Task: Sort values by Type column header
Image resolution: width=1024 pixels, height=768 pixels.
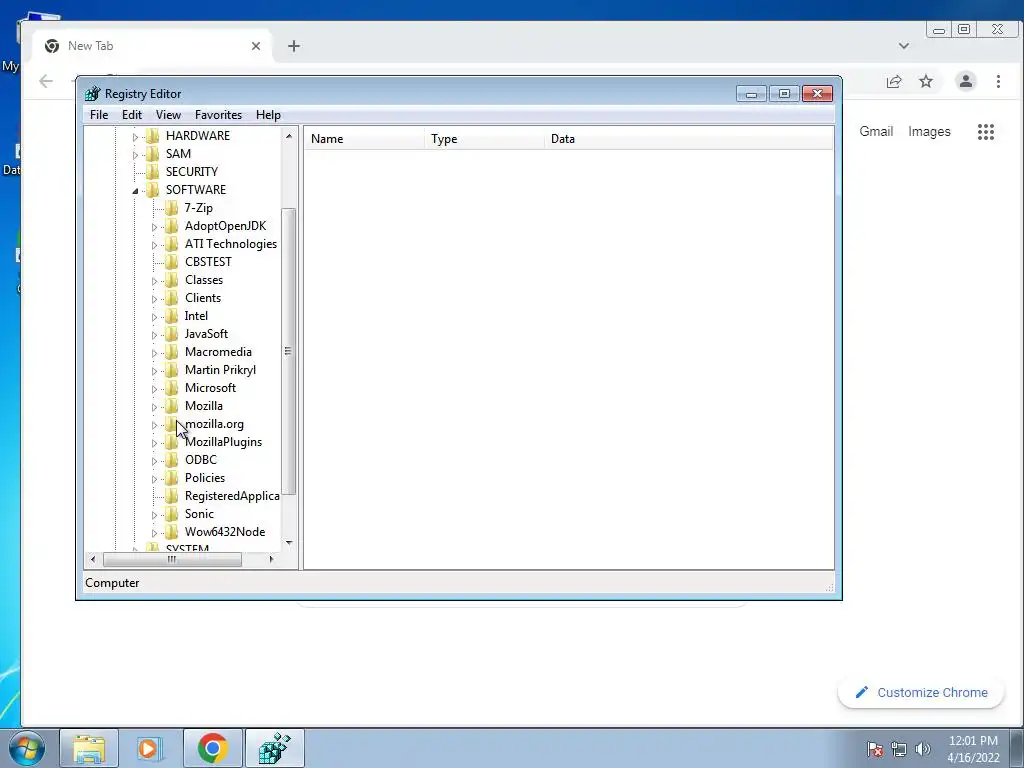Action: coord(485,138)
